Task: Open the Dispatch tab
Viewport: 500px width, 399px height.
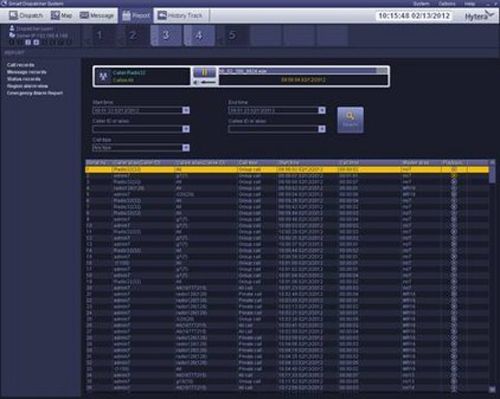Action: coord(26,16)
